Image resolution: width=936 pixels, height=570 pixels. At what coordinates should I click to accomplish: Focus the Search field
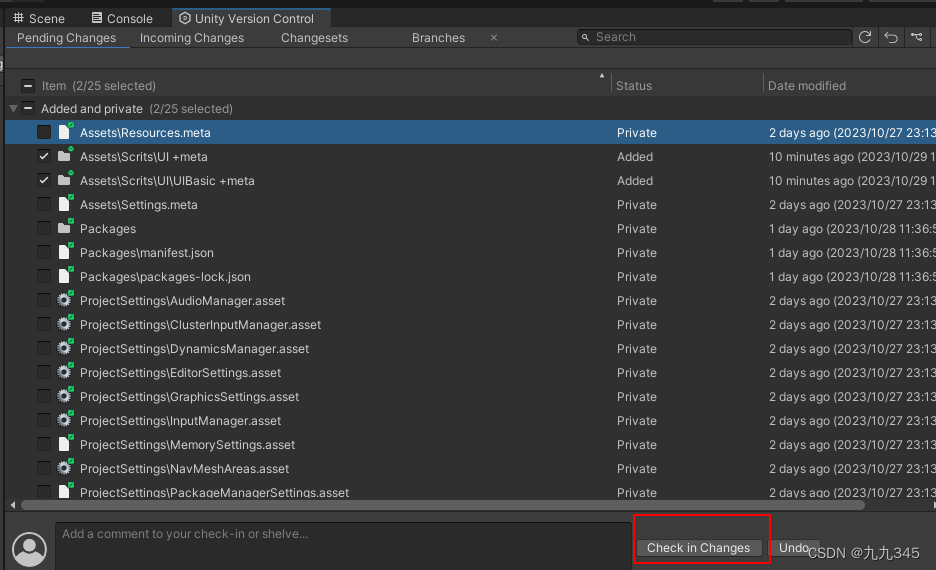tap(715, 37)
